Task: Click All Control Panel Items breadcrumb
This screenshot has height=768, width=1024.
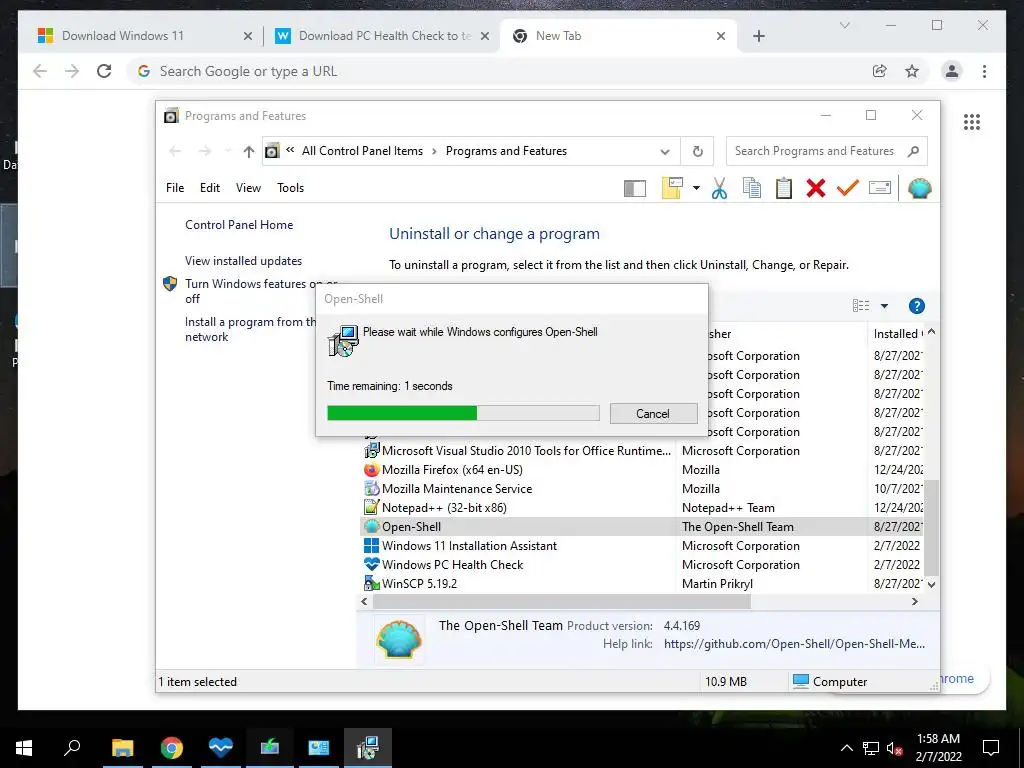Action: coord(362,151)
